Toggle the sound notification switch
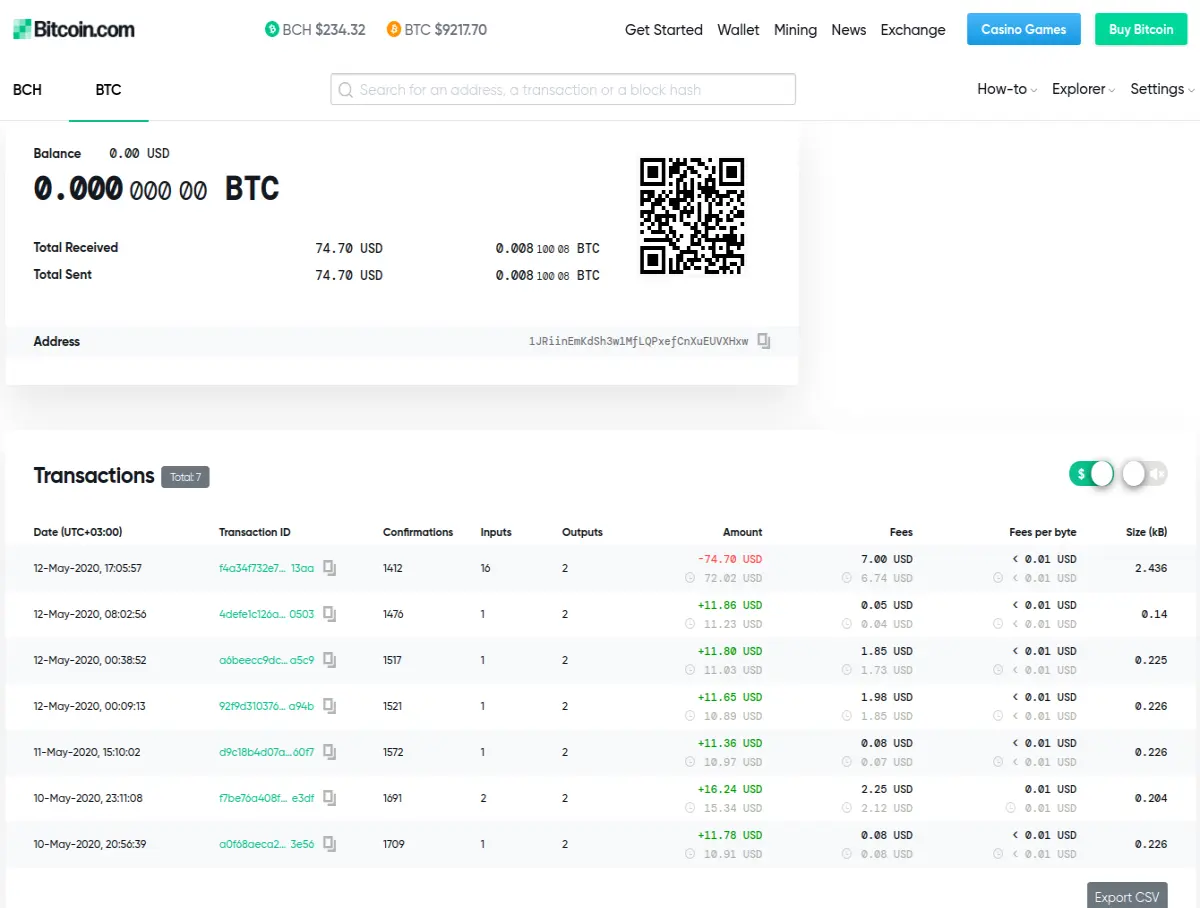 pyautogui.click(x=1145, y=474)
